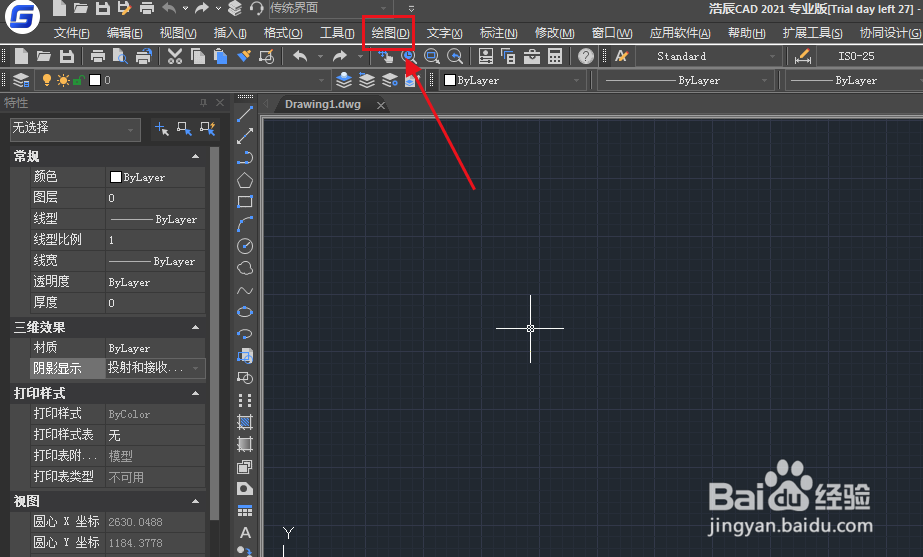
Task: Collapse the 打印样式 section
Action: pos(195,393)
